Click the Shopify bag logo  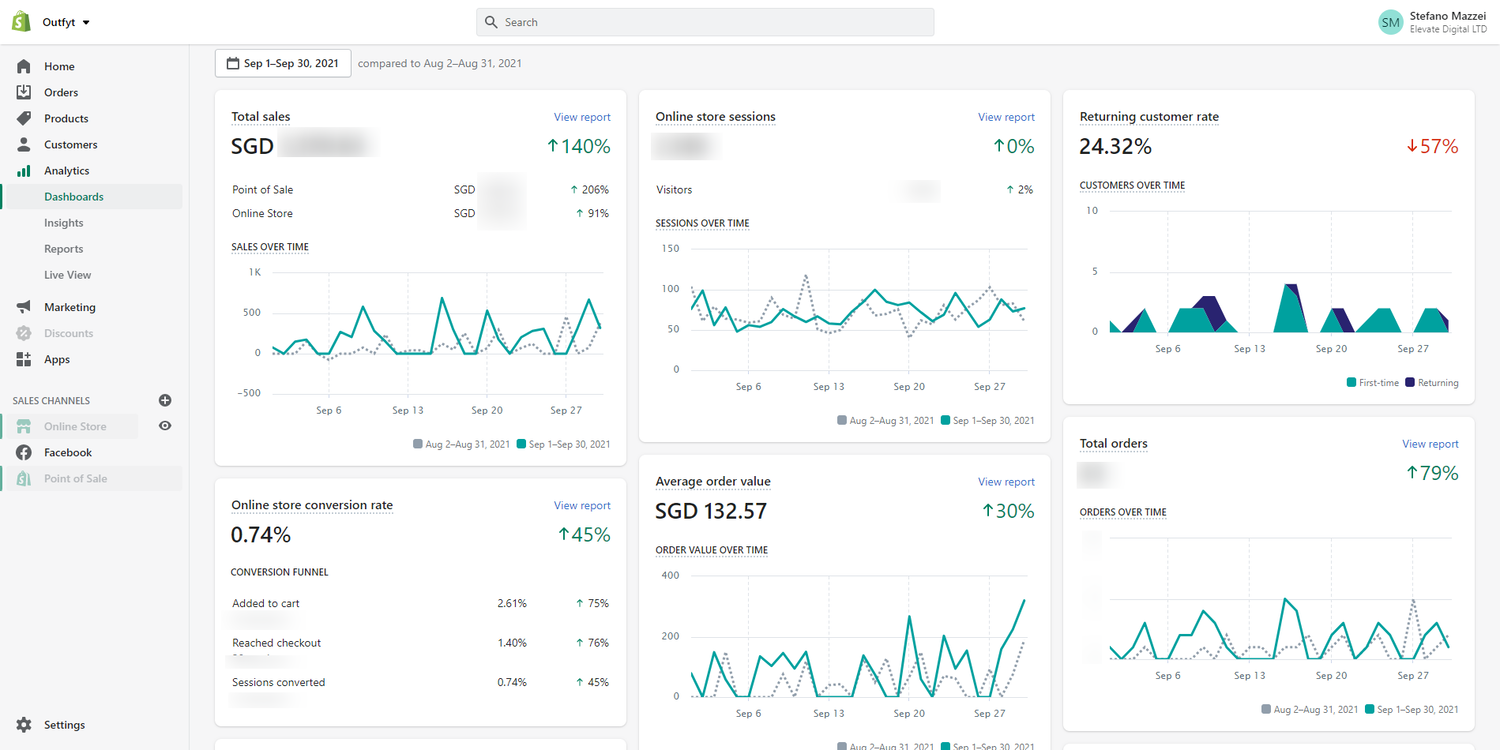[x=22, y=22]
